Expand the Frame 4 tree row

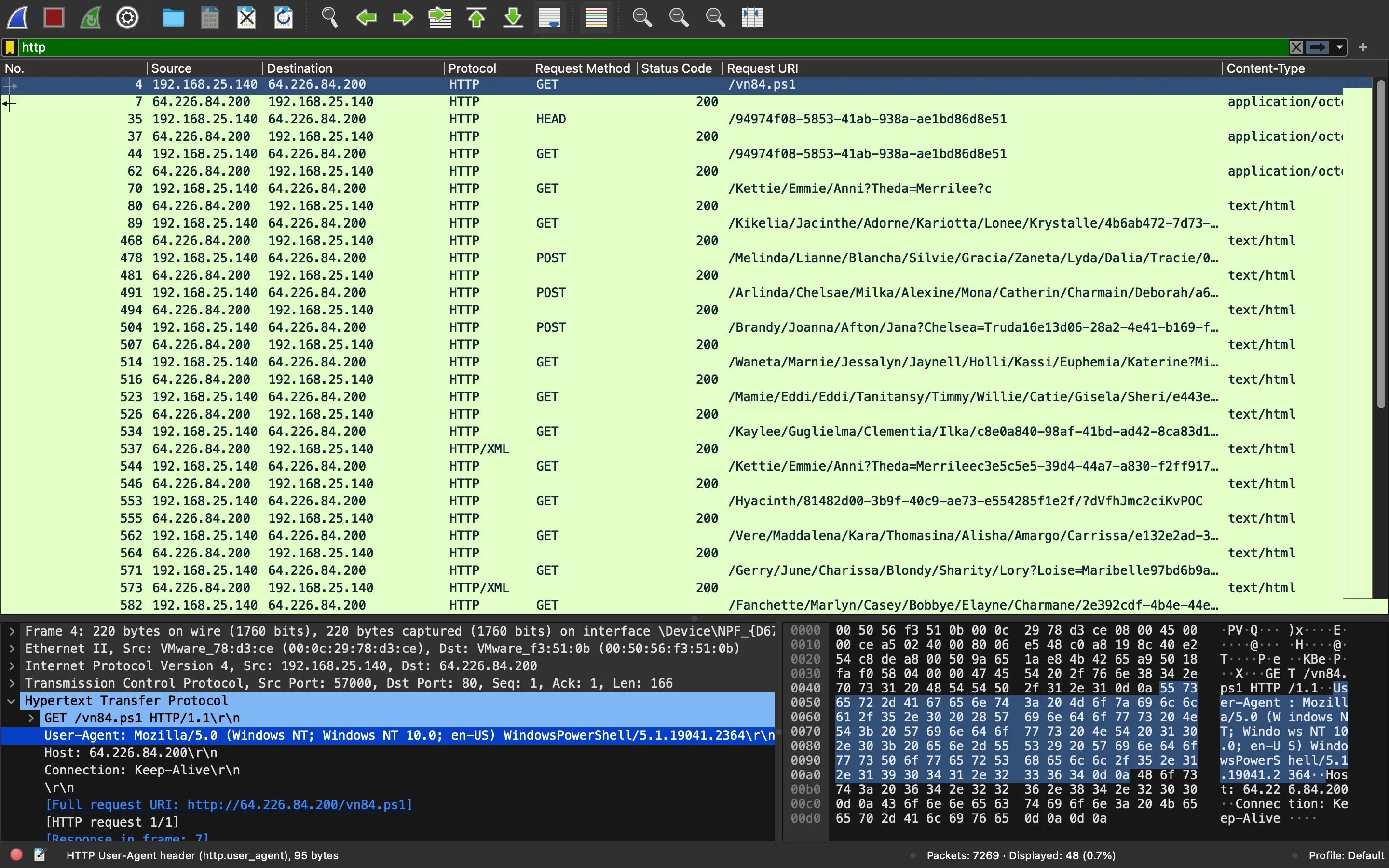pyautogui.click(x=12, y=631)
